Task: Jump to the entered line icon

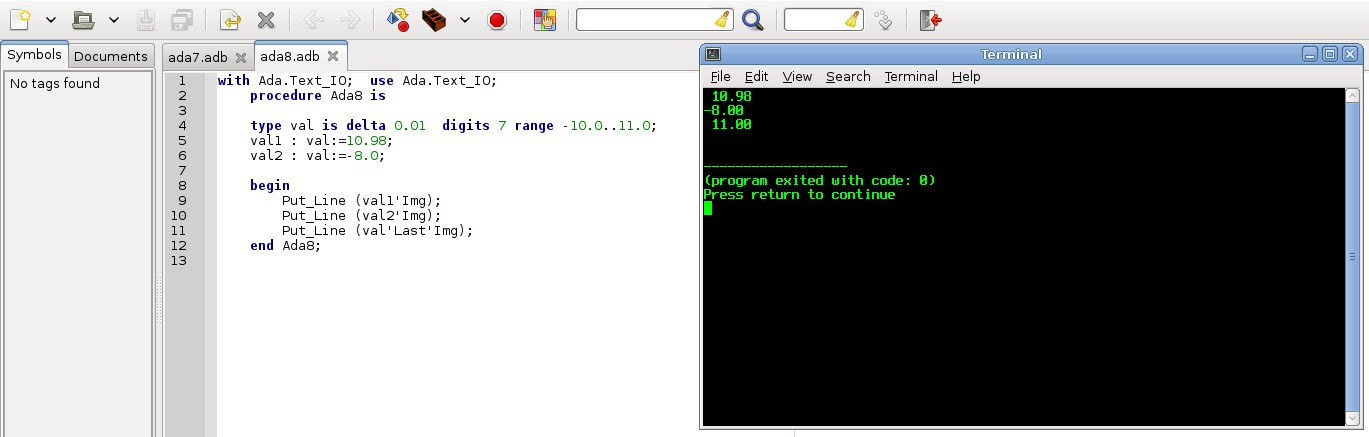Action: 883,19
